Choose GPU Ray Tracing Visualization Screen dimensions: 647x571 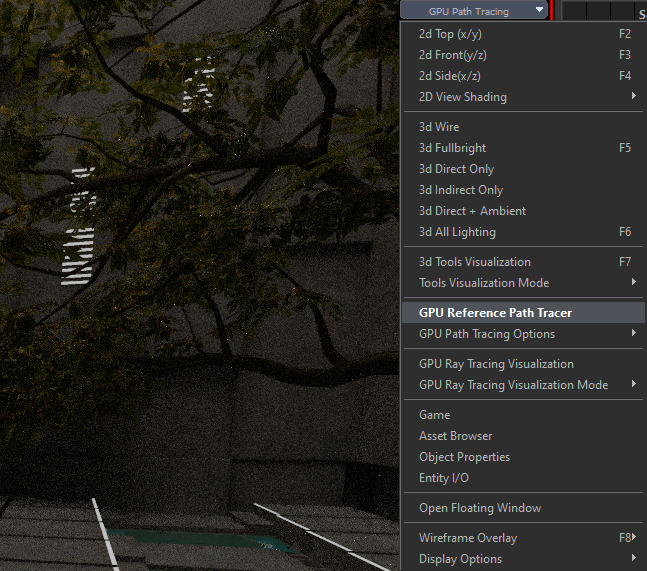(x=523, y=364)
